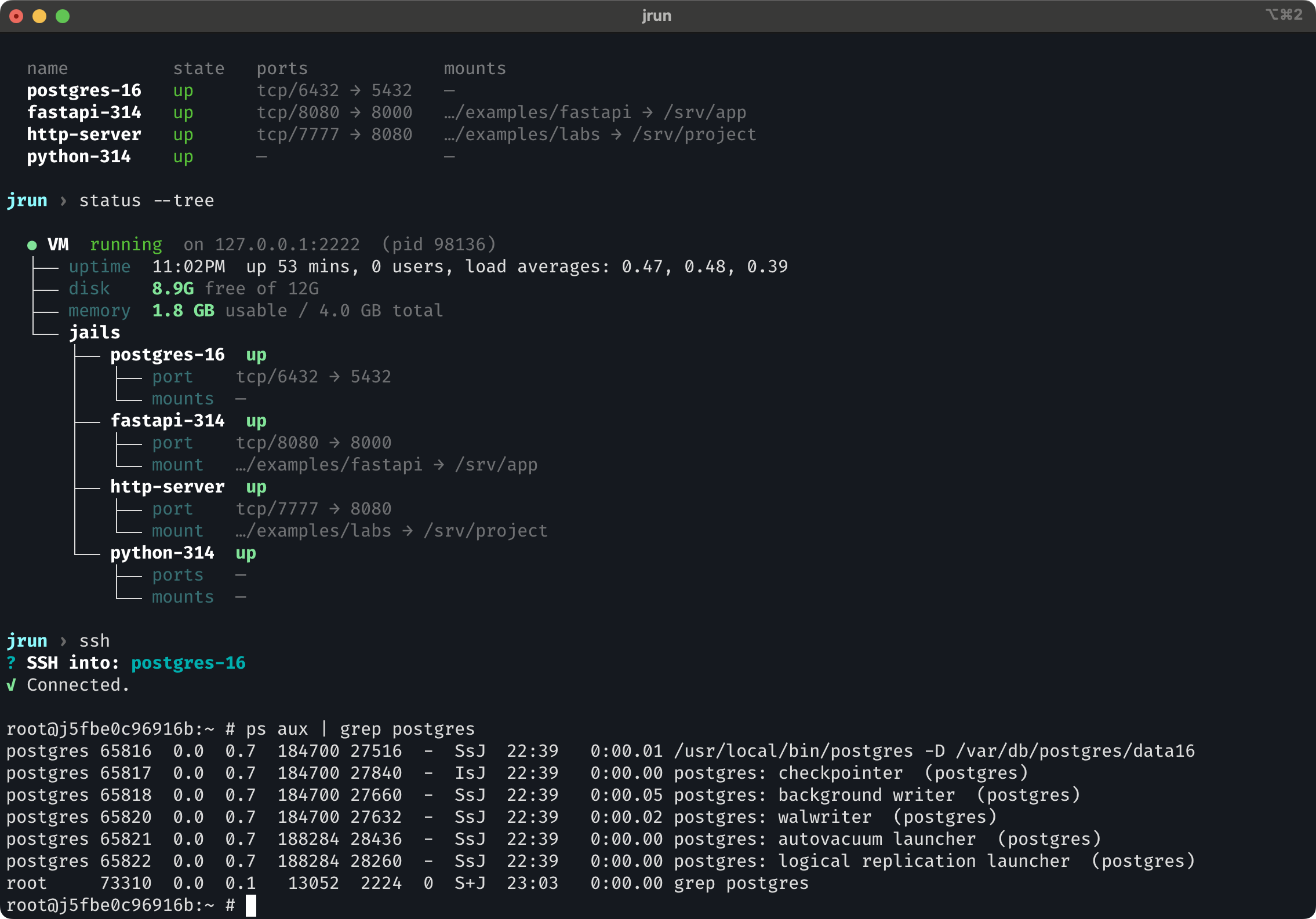Select fastapi-314 under the jails tree

point(168,421)
